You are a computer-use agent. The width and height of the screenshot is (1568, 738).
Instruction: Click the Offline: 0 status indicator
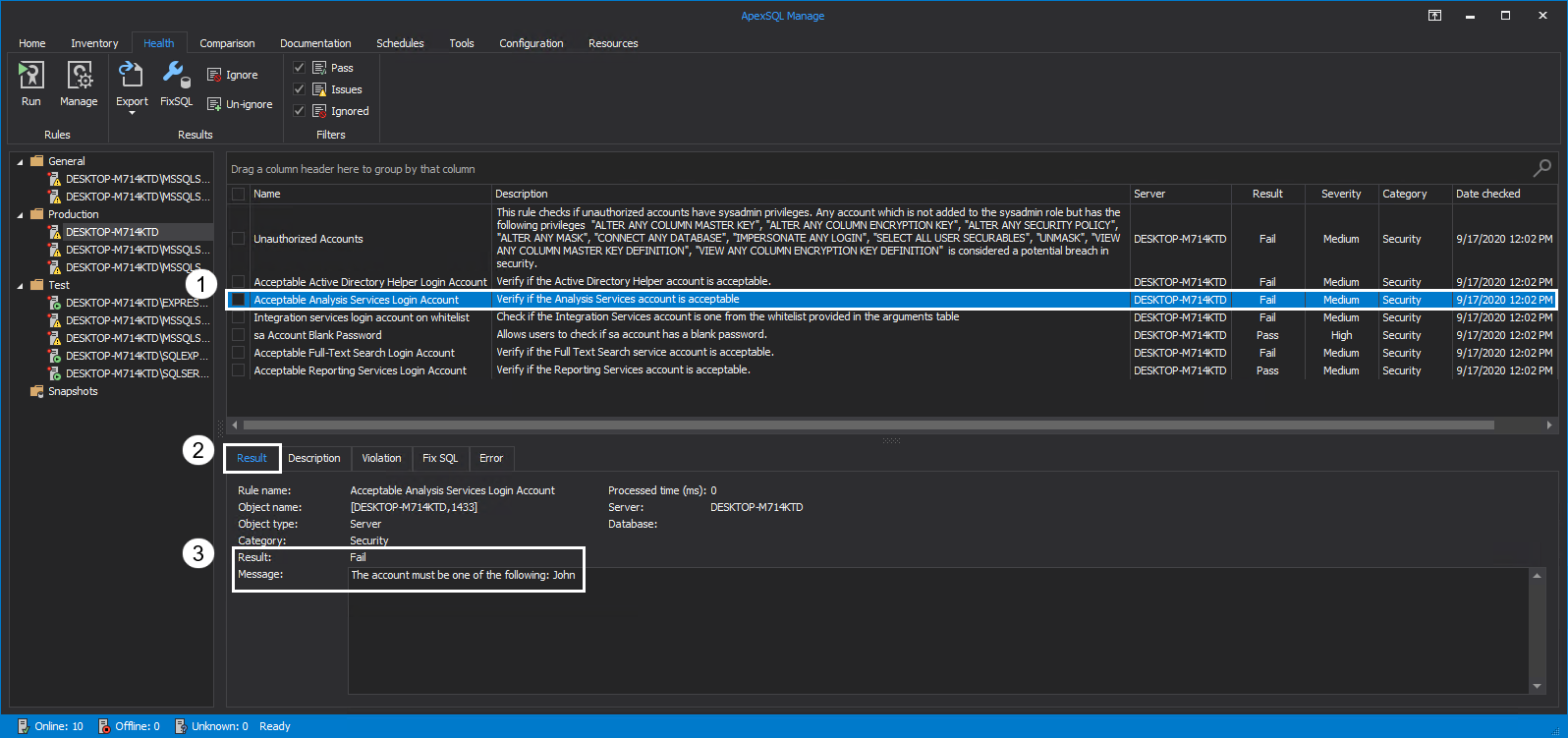128,726
